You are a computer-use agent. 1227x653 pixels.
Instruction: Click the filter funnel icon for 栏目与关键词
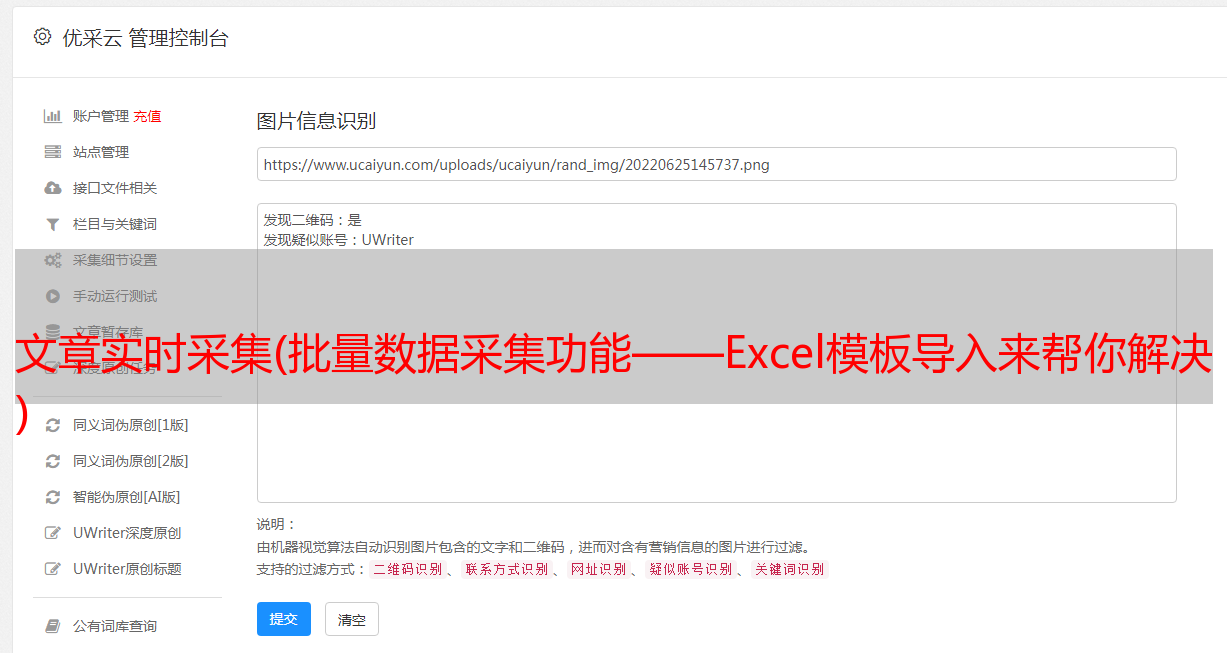point(53,224)
